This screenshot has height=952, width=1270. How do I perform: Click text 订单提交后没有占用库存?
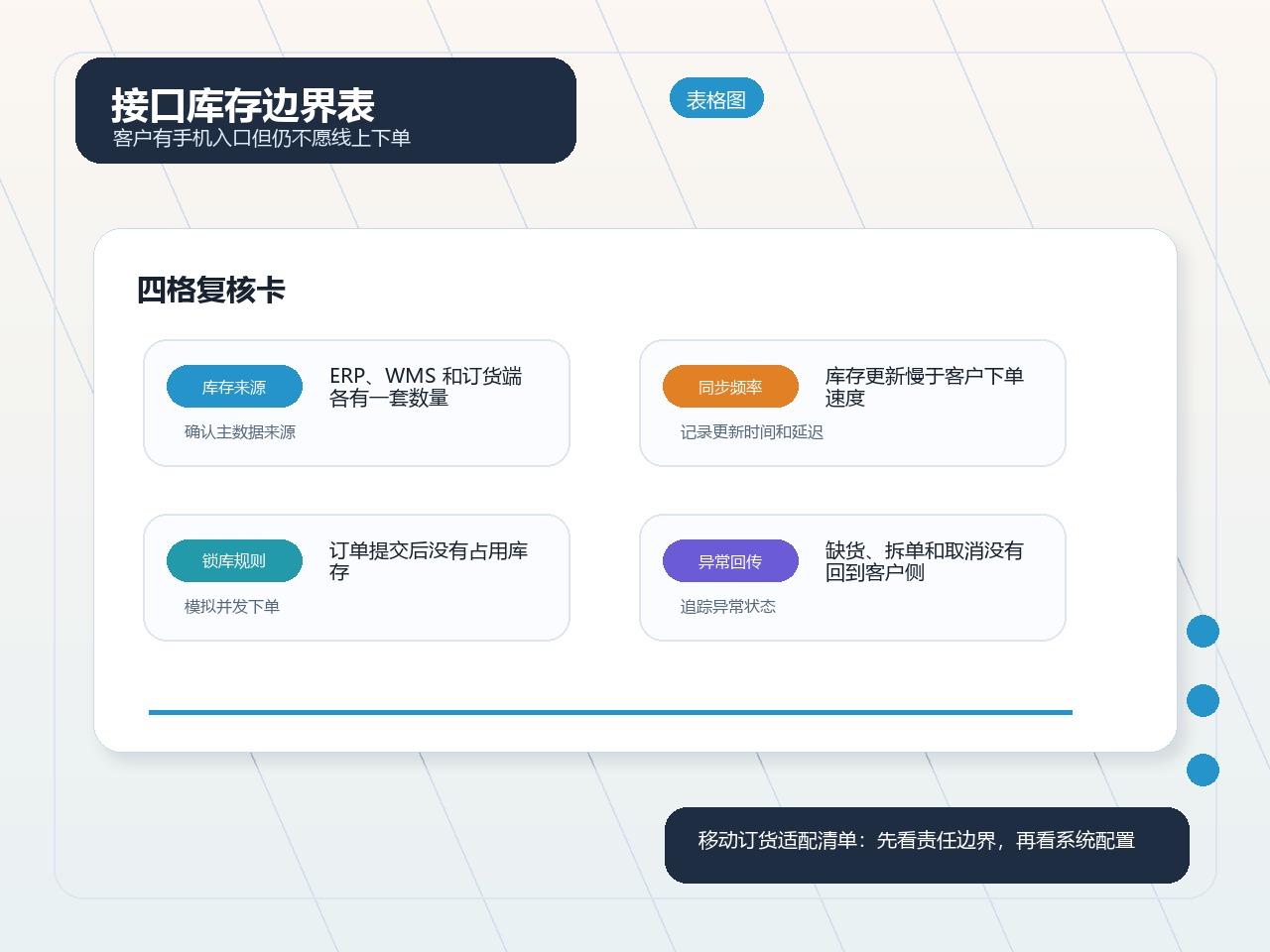[x=428, y=561]
